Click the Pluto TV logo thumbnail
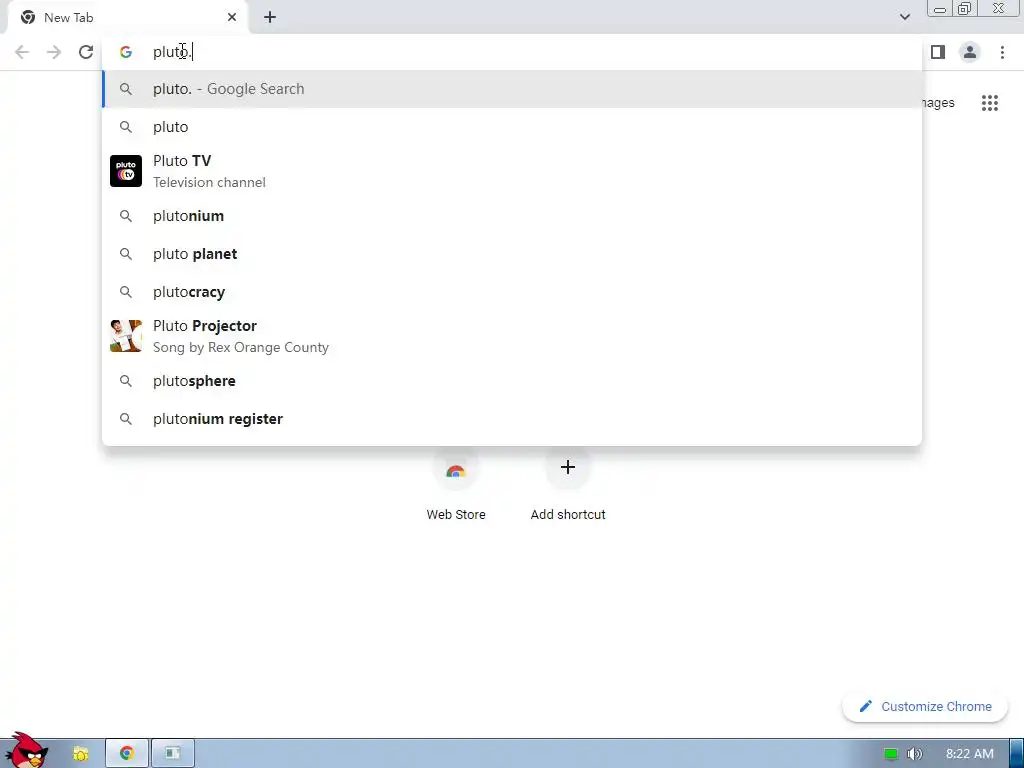 [126, 171]
